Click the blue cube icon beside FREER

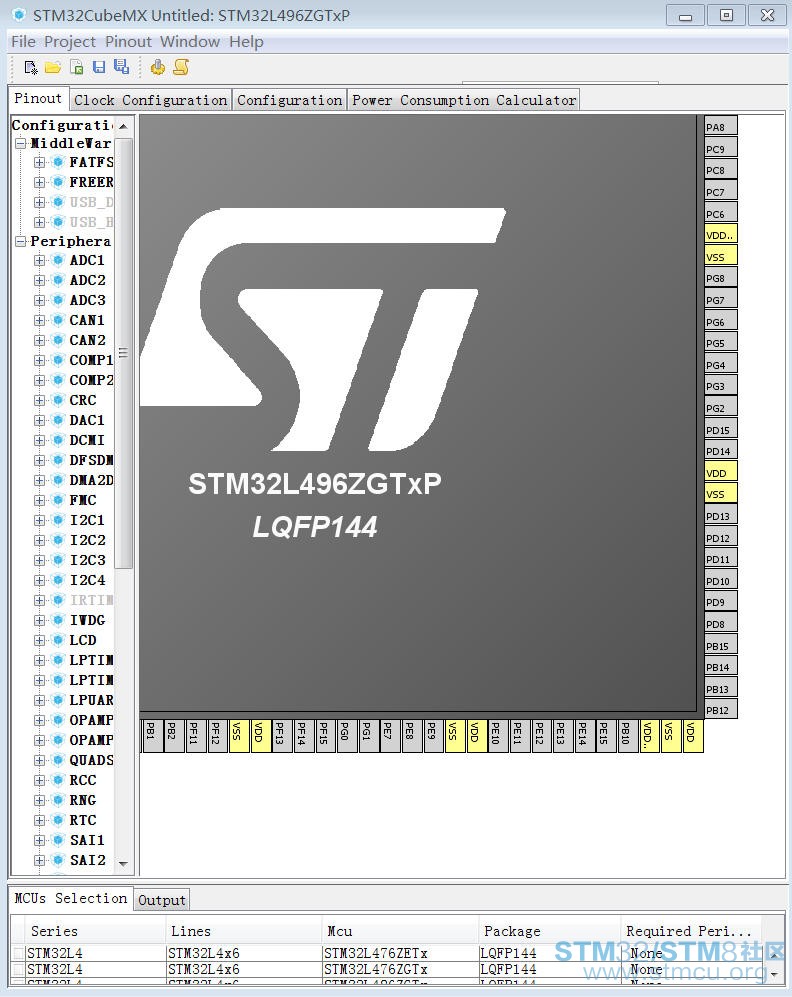coord(58,182)
